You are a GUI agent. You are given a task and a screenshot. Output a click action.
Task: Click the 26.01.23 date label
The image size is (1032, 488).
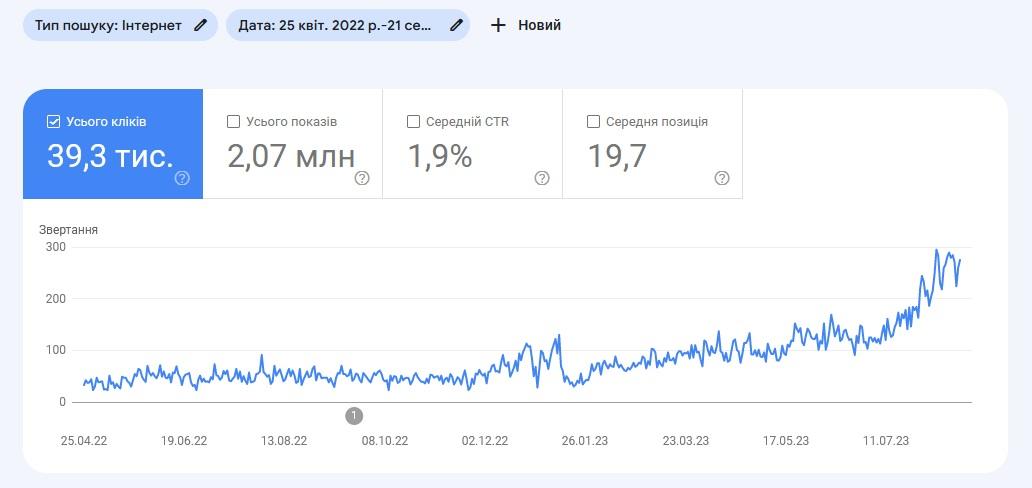(x=585, y=441)
